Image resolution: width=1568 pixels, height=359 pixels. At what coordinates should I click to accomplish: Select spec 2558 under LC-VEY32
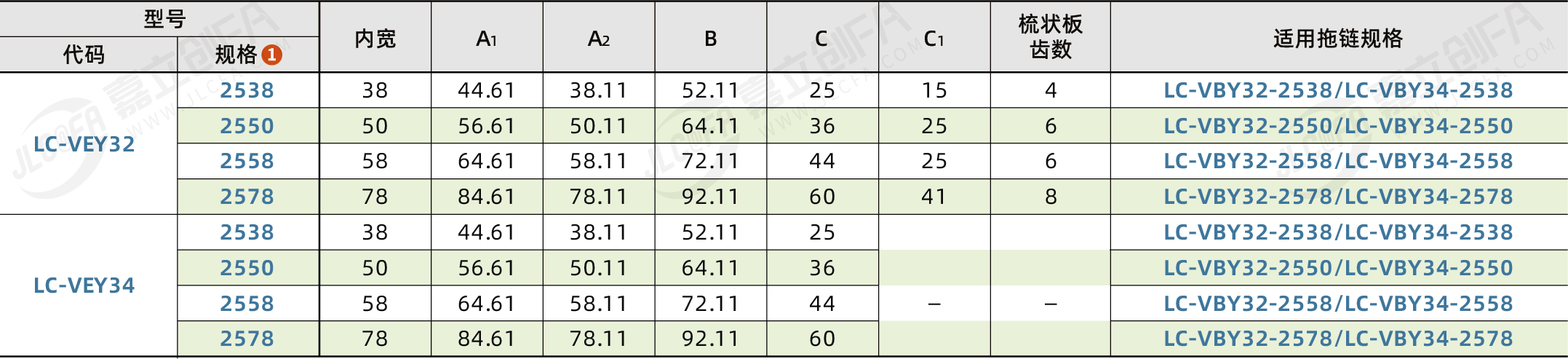point(247,161)
